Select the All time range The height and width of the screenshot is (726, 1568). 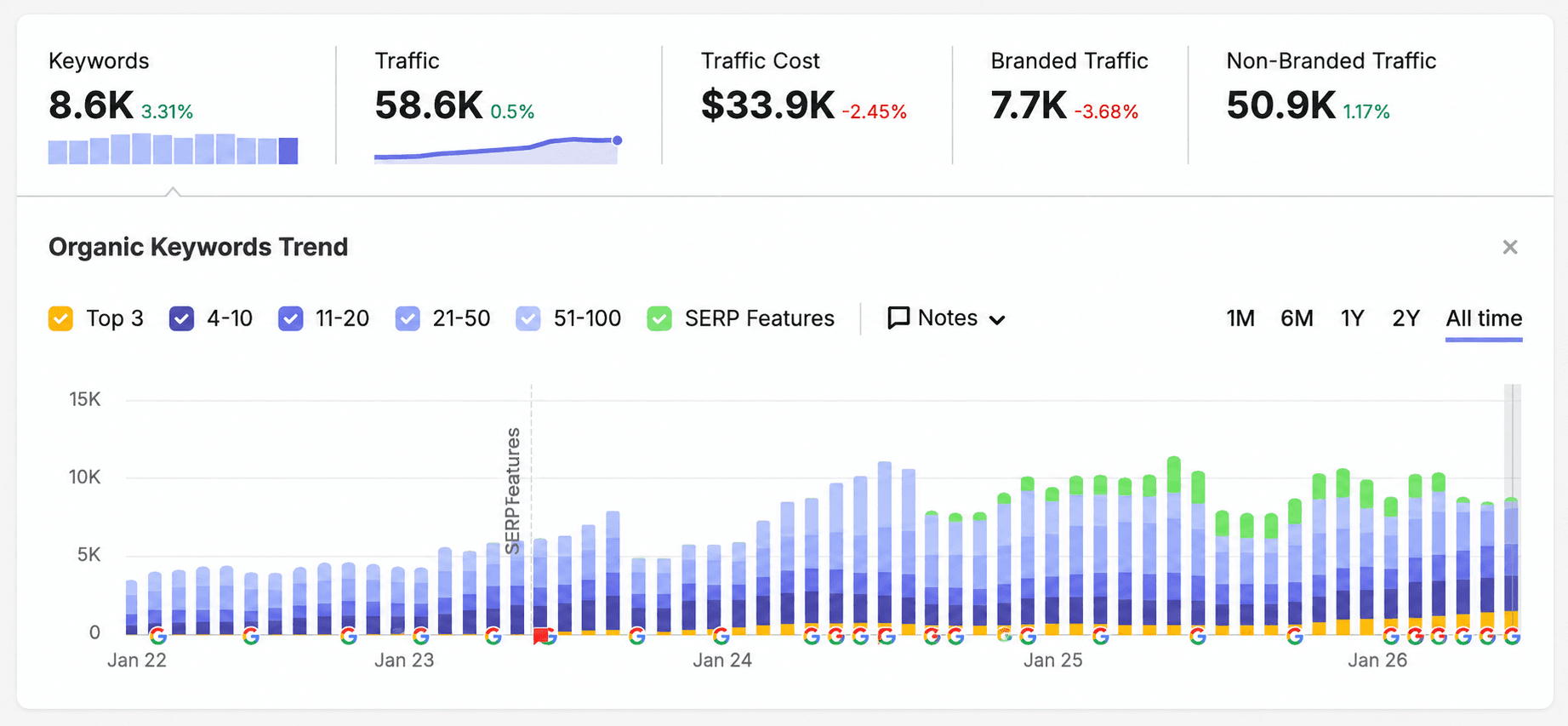1484,318
